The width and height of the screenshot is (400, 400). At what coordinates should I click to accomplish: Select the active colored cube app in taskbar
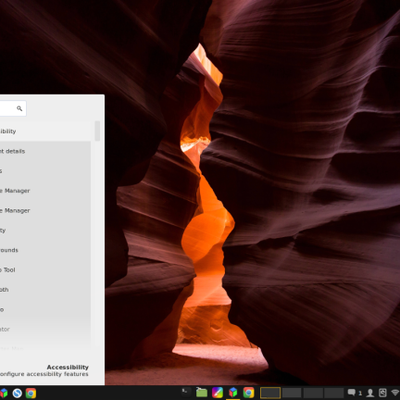(233, 392)
